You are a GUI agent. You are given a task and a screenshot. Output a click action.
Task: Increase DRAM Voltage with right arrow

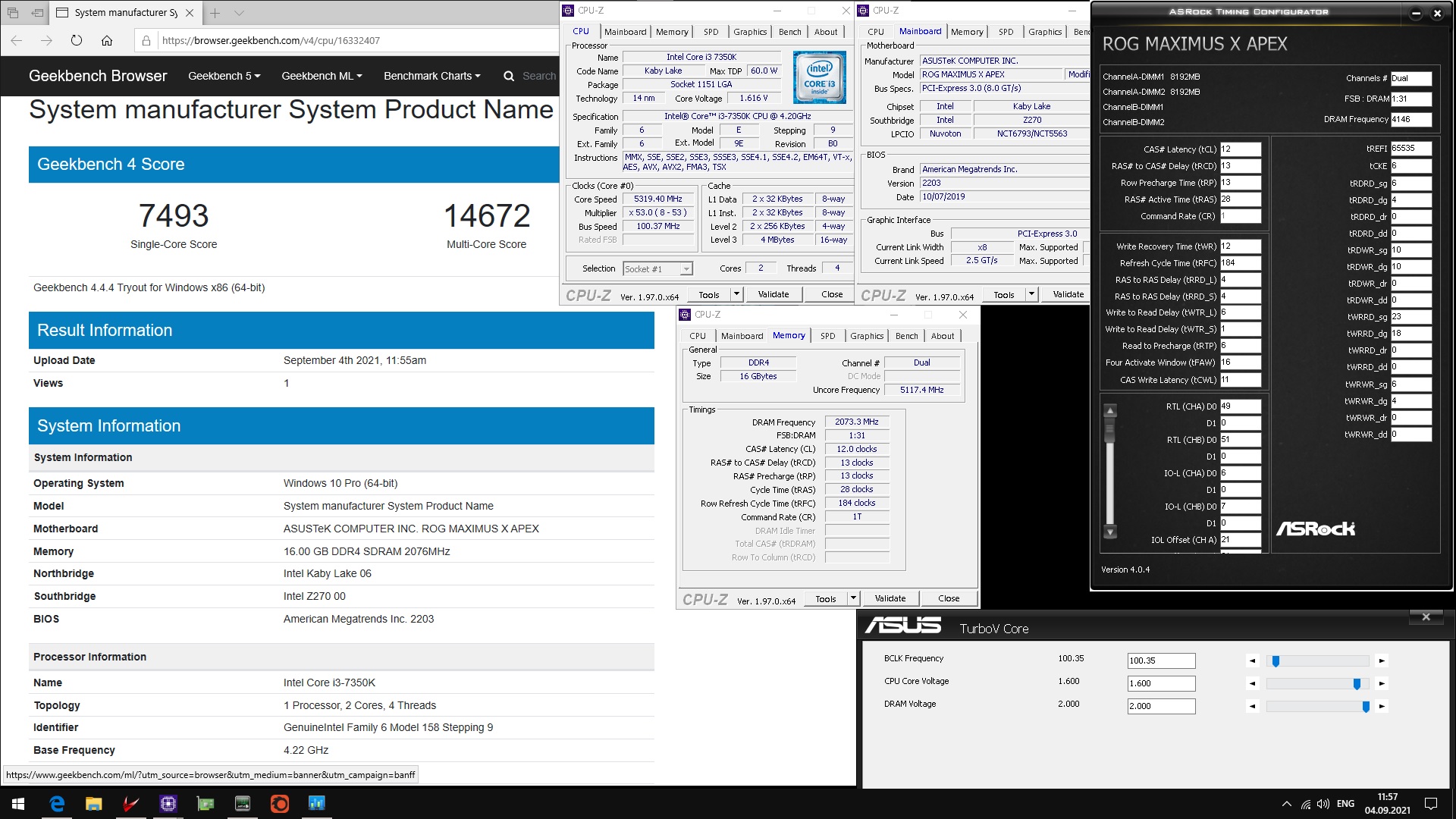pos(1382,706)
